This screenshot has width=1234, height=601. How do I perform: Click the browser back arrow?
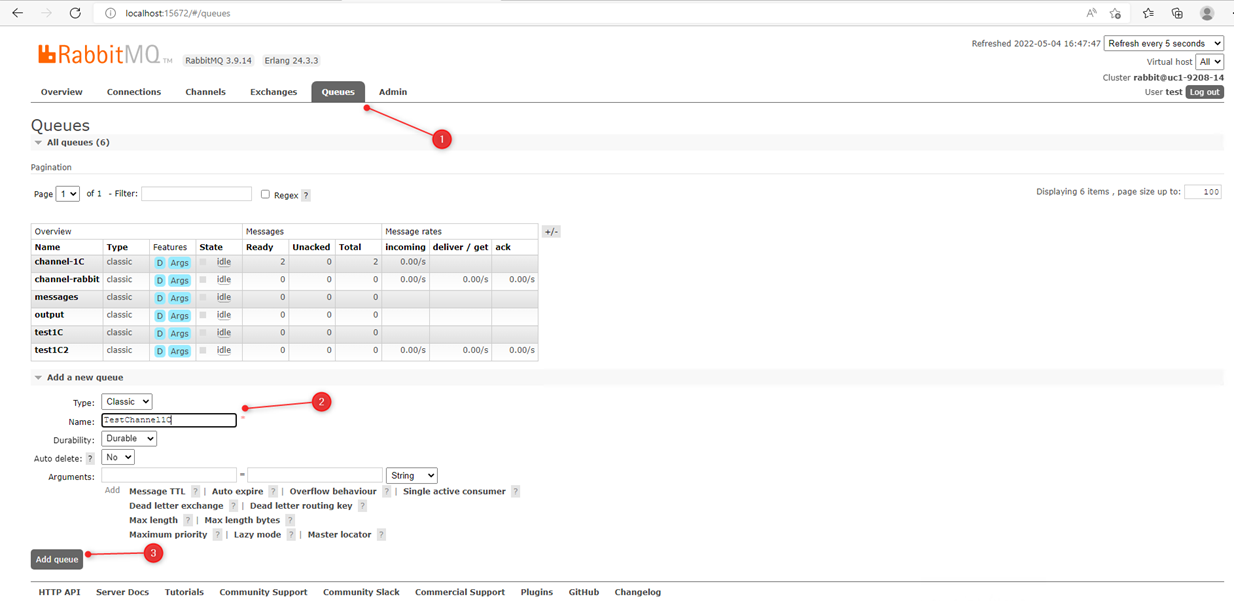pos(17,13)
